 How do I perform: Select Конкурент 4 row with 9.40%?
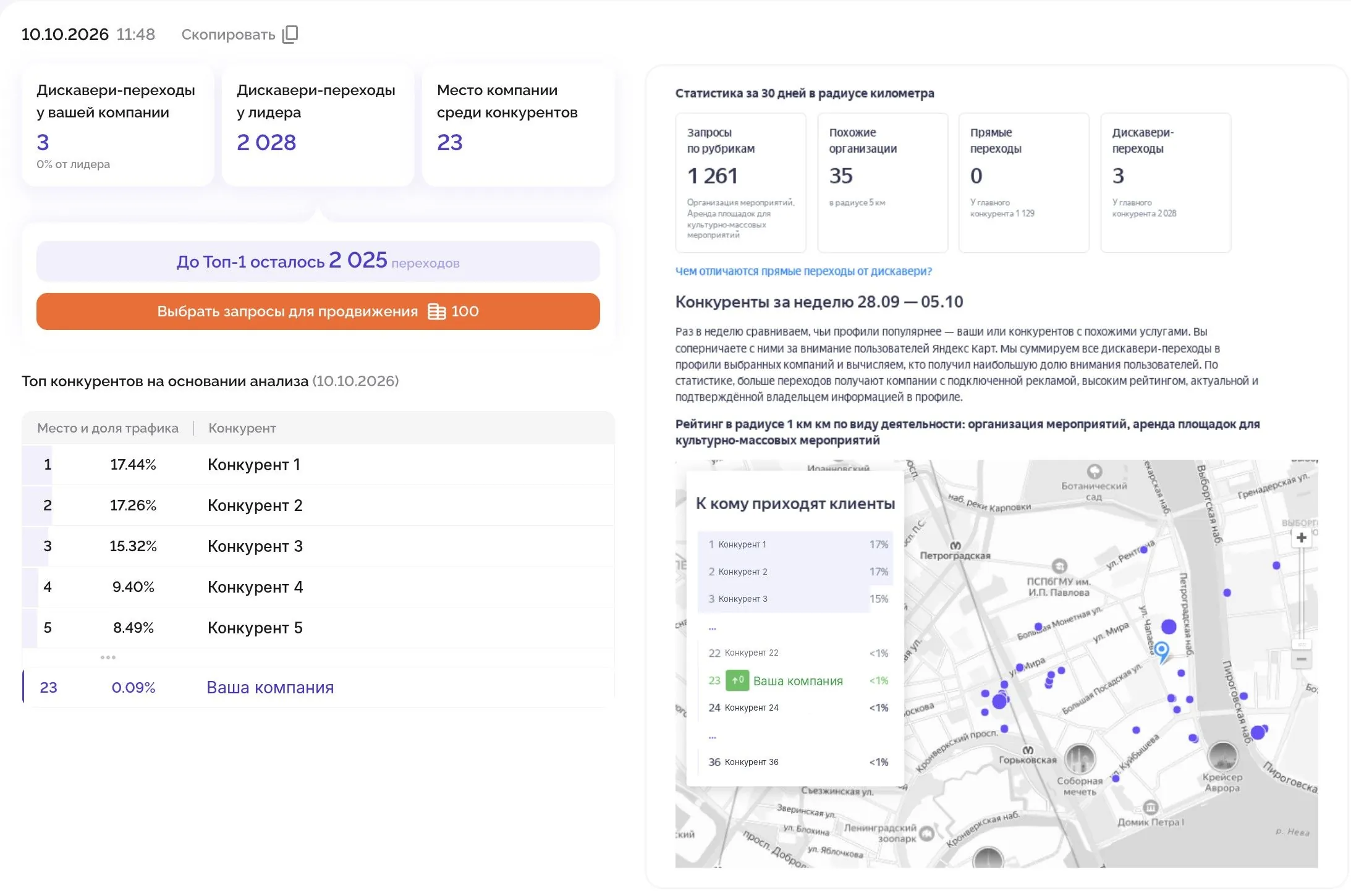point(318,587)
